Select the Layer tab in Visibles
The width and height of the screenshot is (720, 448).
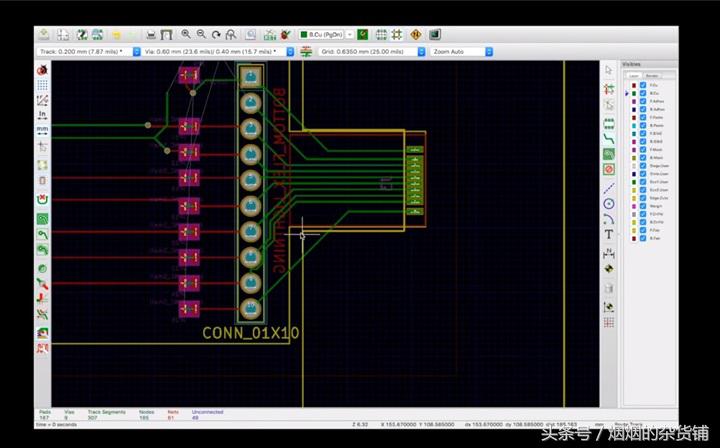click(x=634, y=75)
